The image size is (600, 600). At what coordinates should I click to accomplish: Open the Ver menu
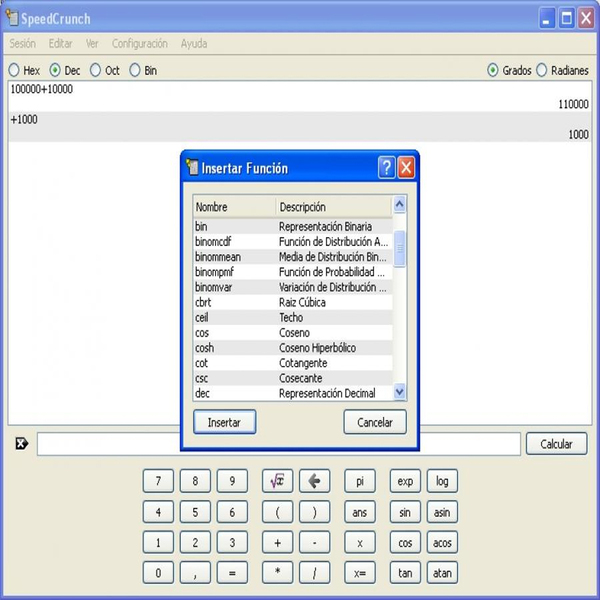pos(92,44)
